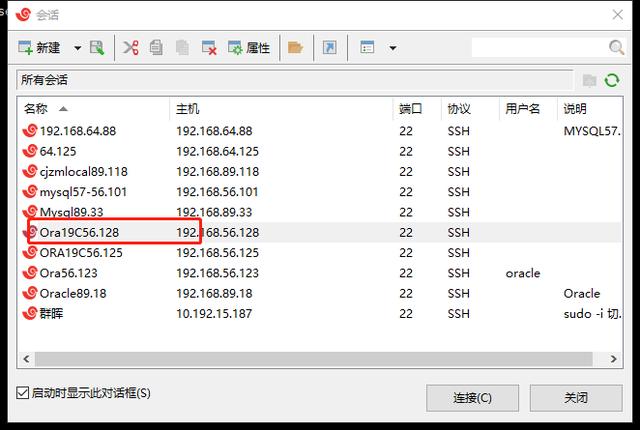This screenshot has width=640, height=430.
Task: Click the 新建 new session button
Action: 40,48
